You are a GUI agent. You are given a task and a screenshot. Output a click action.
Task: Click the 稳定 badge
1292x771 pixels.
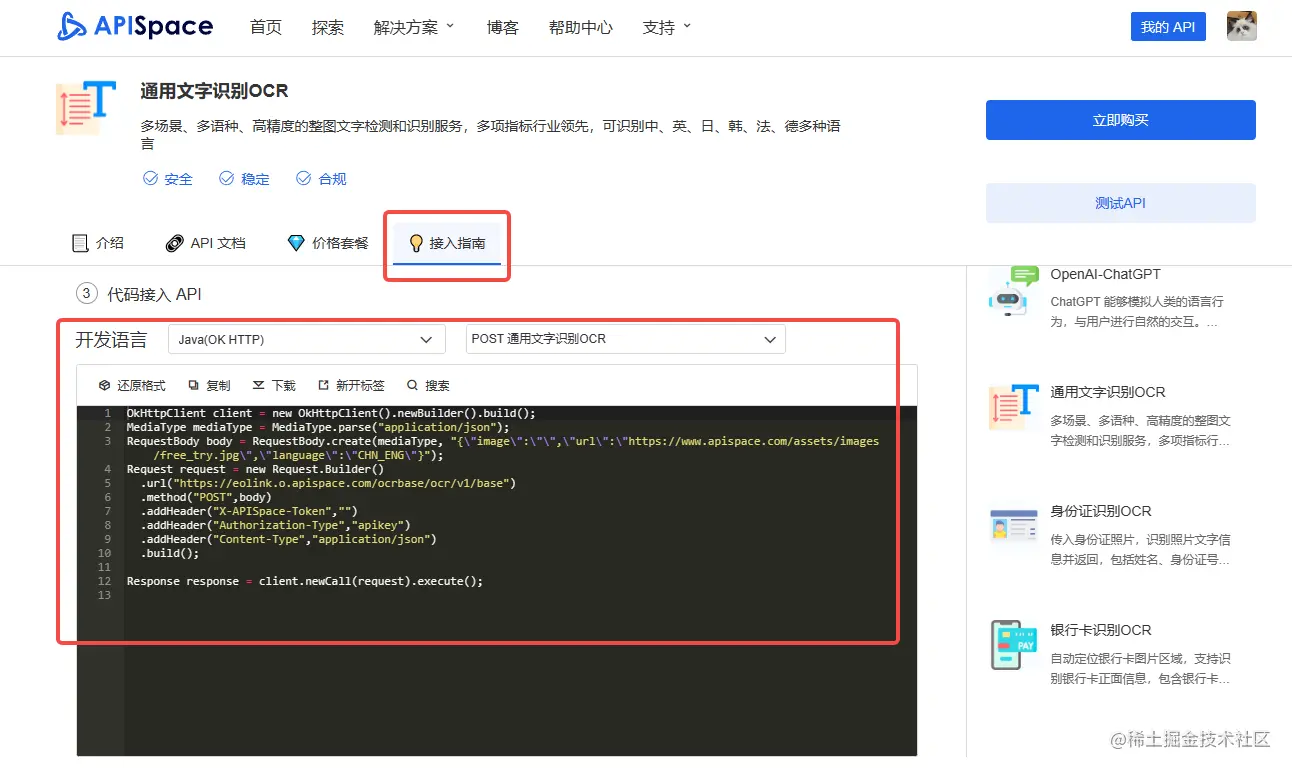[x=245, y=179]
